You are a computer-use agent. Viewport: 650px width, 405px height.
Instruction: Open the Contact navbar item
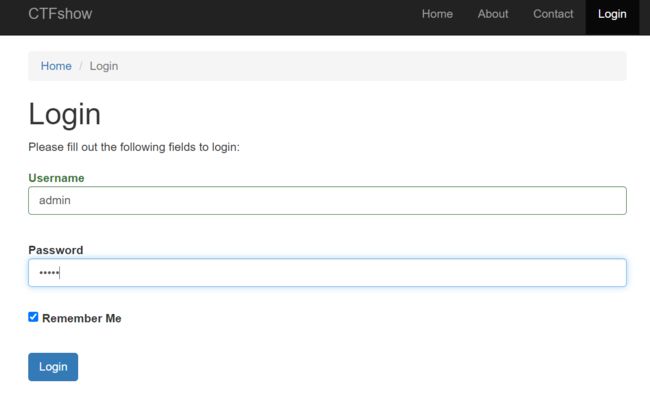(x=553, y=14)
